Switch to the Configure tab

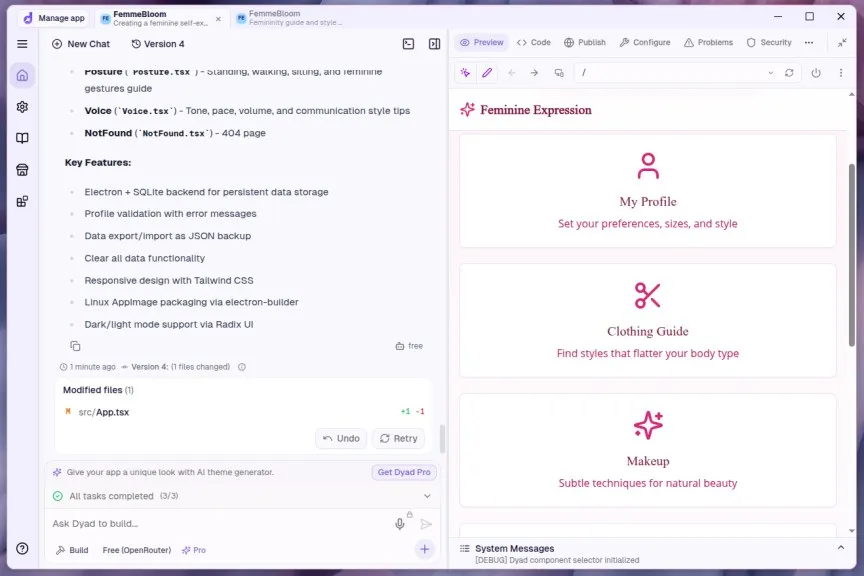[645, 42]
